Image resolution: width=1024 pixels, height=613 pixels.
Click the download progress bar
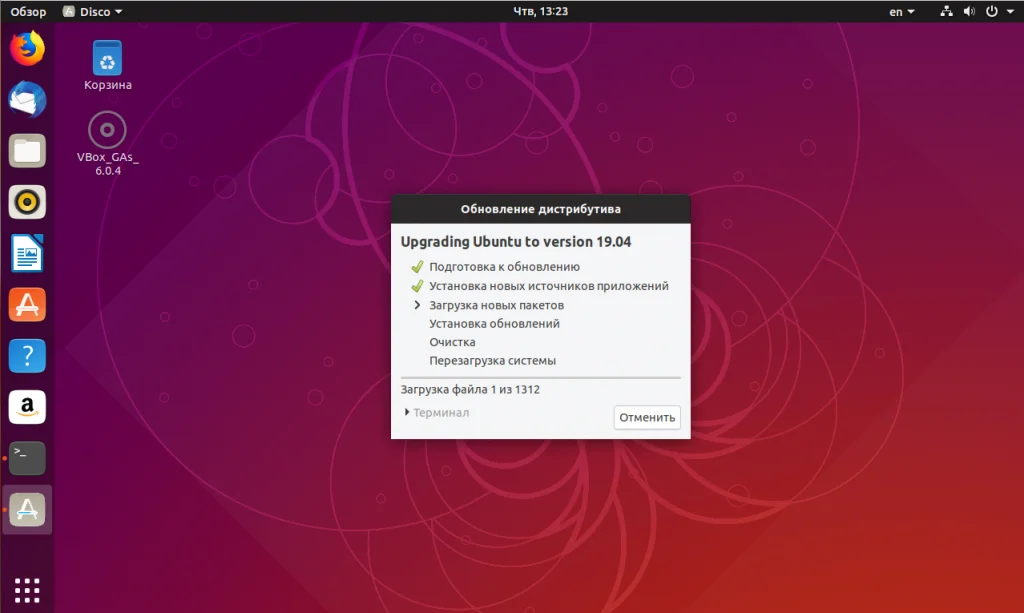(x=540, y=377)
